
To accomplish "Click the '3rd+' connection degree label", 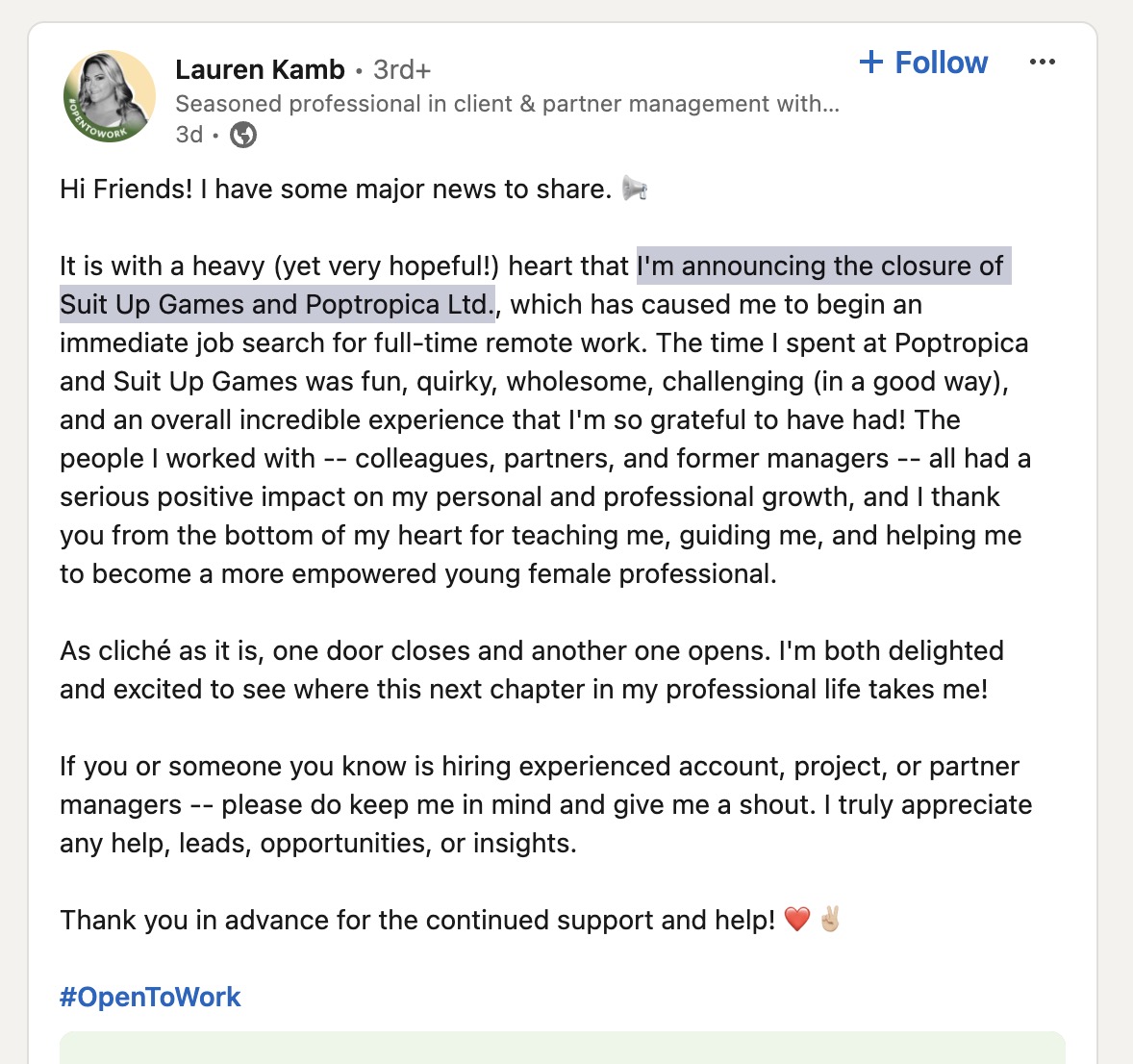I will click(x=402, y=70).
